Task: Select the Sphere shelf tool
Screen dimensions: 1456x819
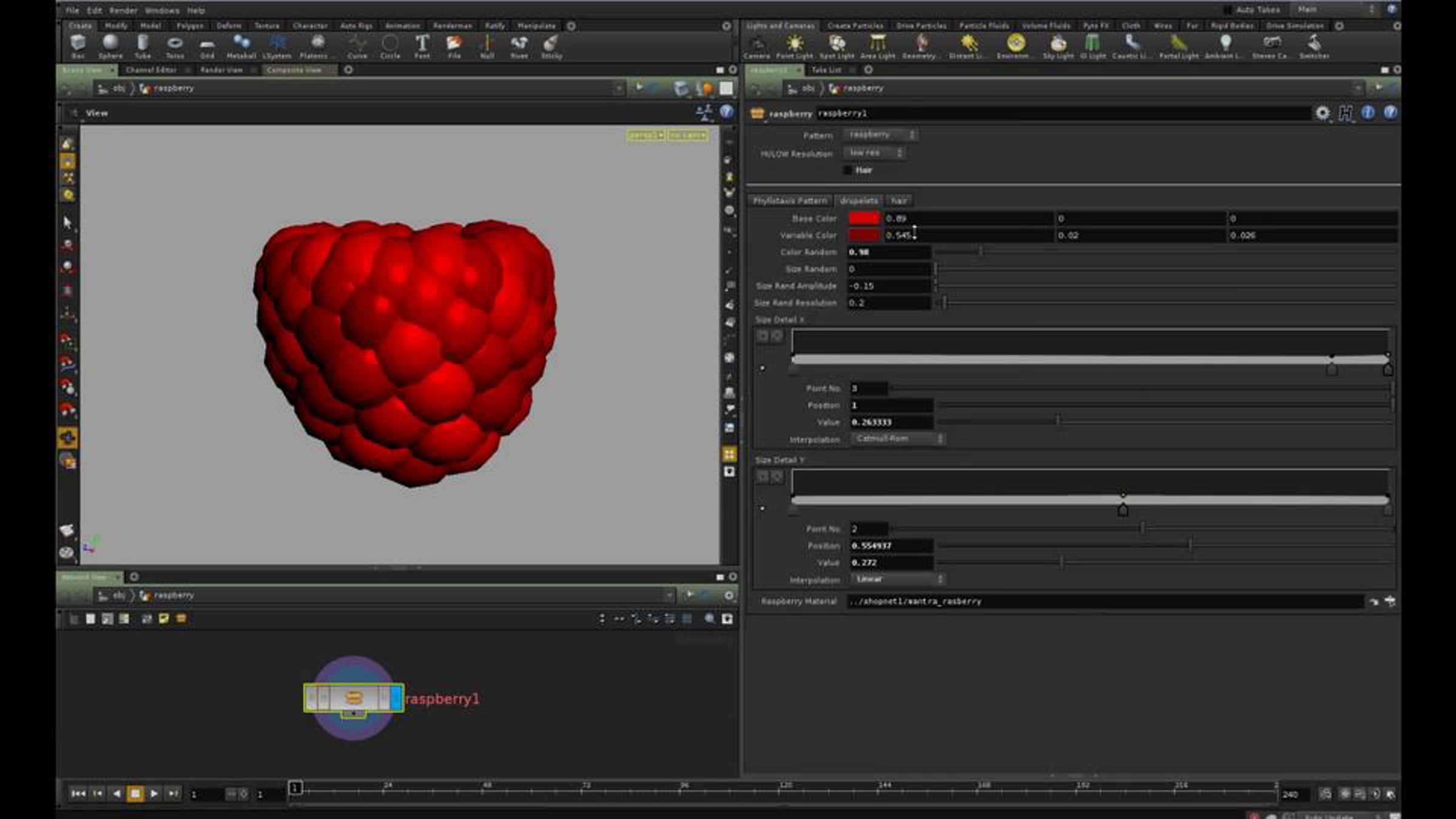Action: point(110,46)
